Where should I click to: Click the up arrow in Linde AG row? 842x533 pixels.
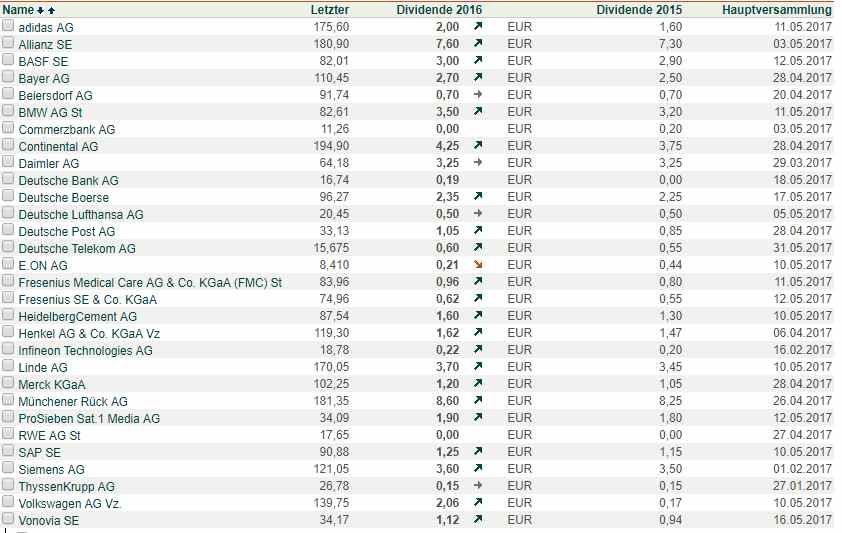[478, 367]
